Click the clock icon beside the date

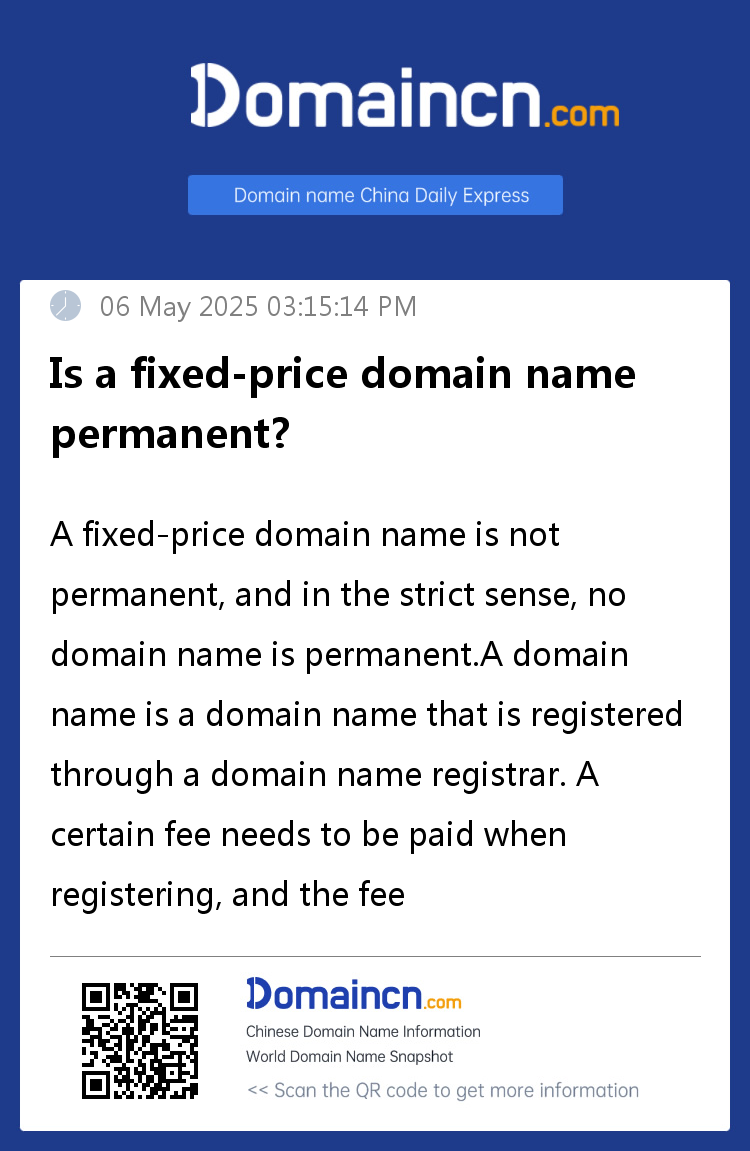point(65,306)
